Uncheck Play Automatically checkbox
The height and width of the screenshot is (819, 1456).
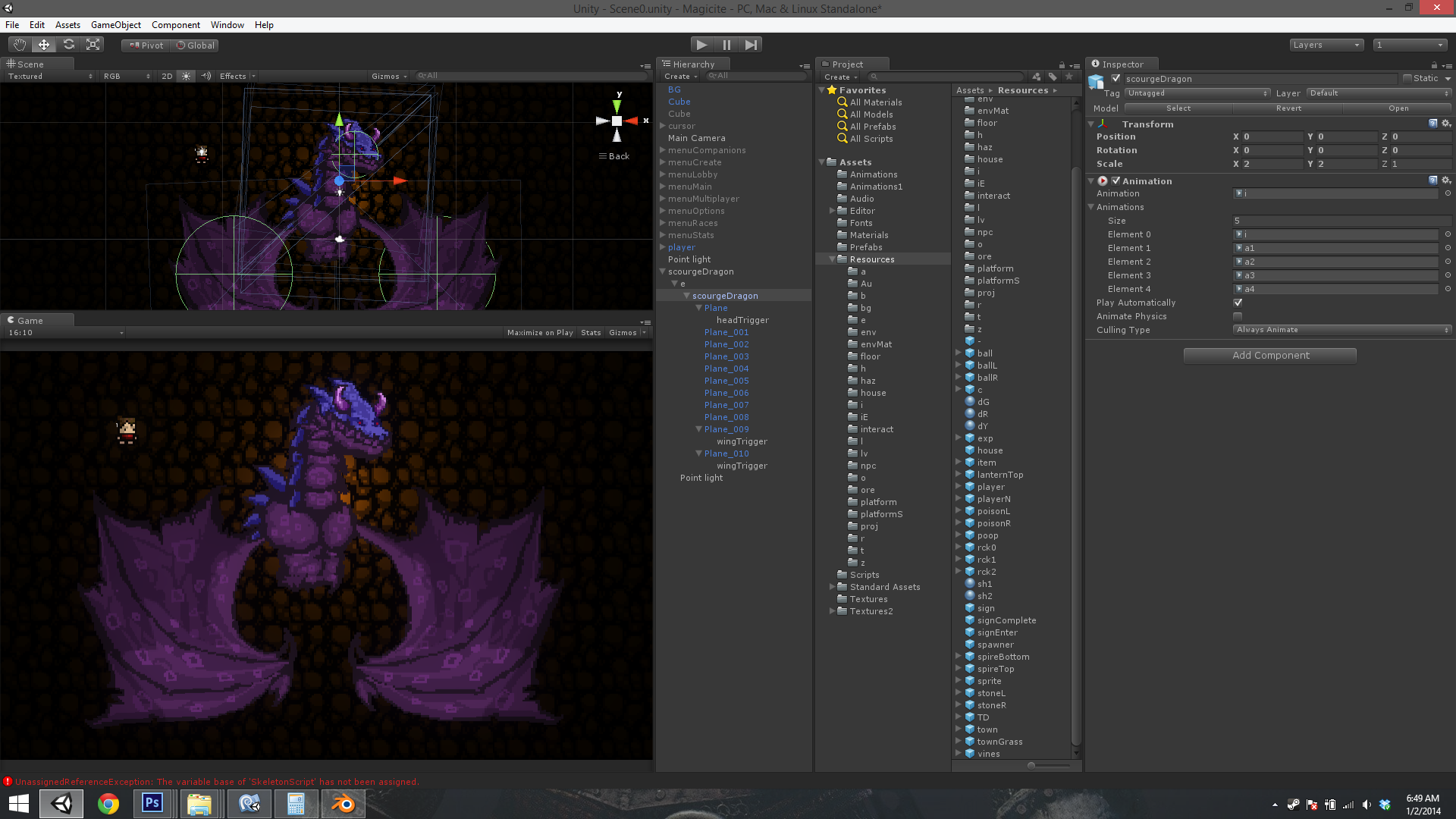[1238, 303]
